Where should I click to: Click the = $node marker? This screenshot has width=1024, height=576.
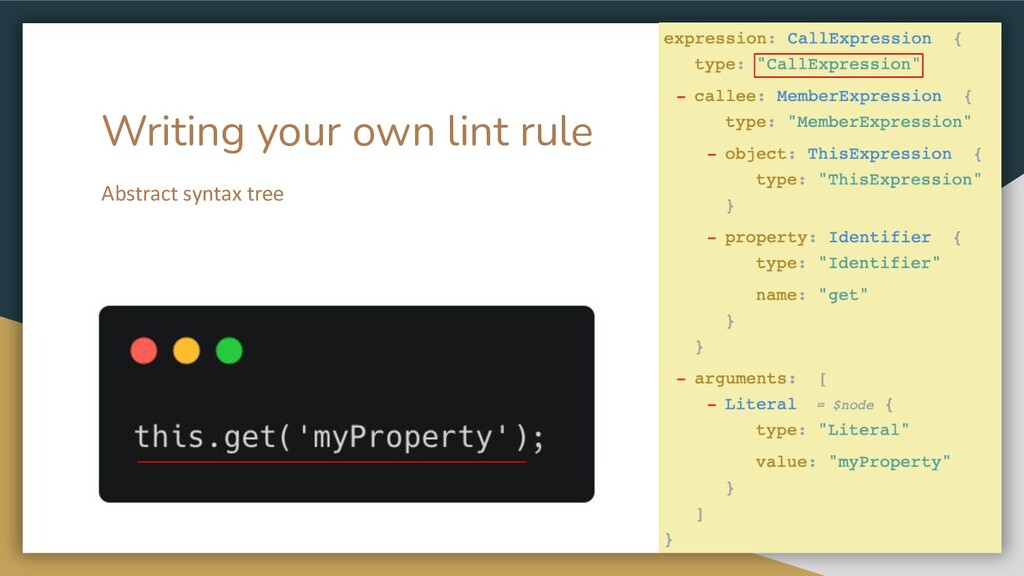point(845,405)
